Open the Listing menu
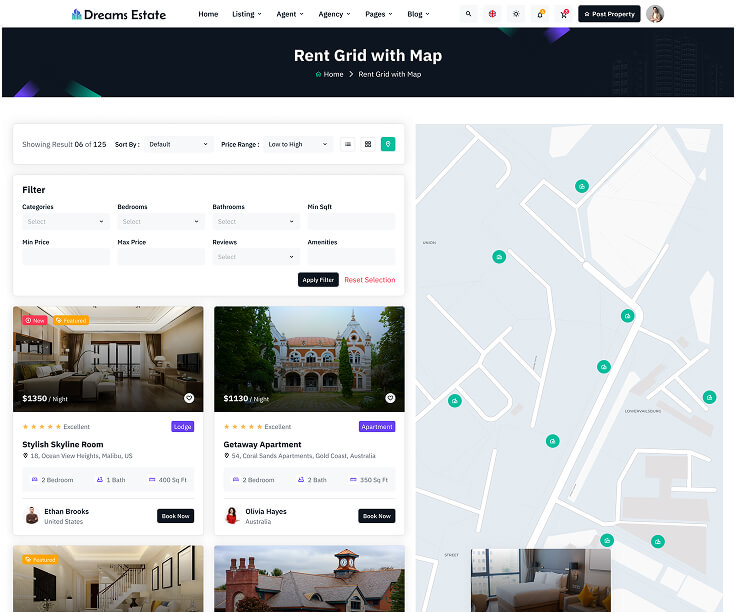The image size is (736, 612). pos(247,14)
